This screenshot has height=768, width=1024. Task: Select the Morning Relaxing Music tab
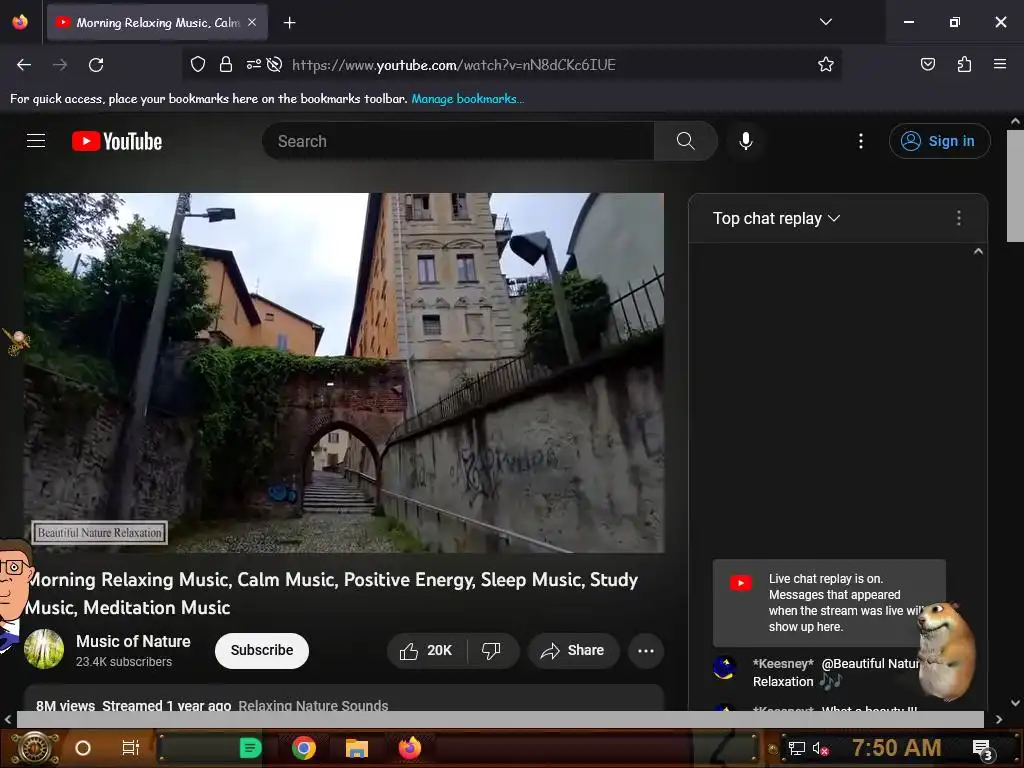click(157, 23)
